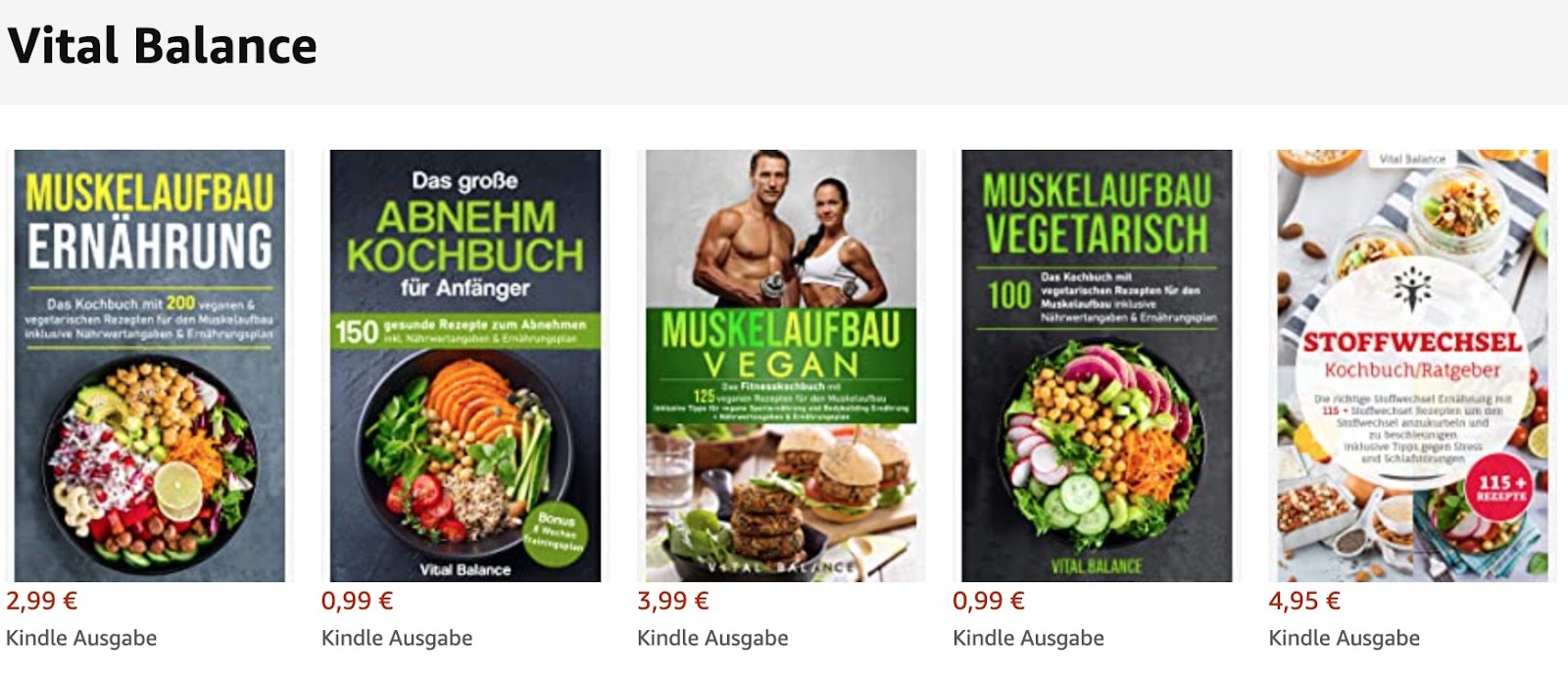Open the Stoffwechsel Kochbuch/Ratgeber cover

click(x=1412, y=365)
